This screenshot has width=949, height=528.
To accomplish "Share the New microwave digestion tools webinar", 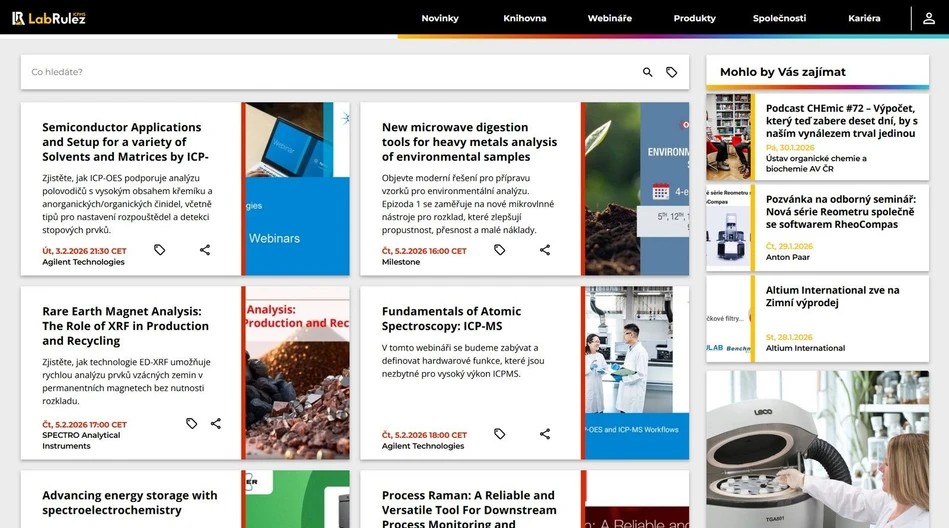I will (545, 250).
